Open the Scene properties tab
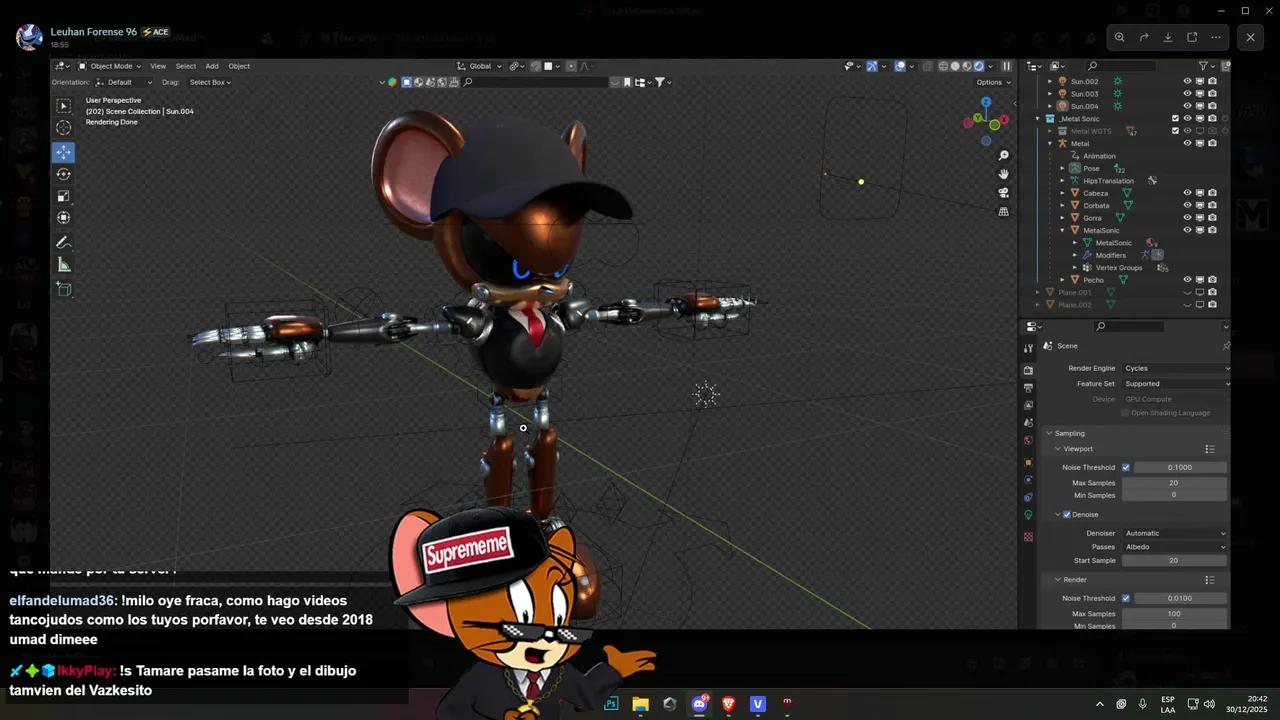Image resolution: width=1280 pixels, height=720 pixels. tap(1028, 423)
